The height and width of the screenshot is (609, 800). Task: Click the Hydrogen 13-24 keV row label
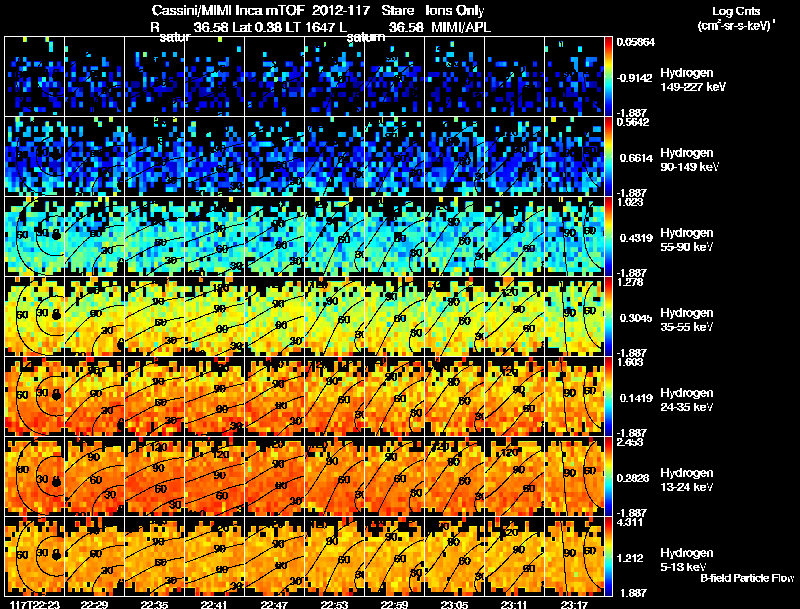pyautogui.click(x=687, y=480)
